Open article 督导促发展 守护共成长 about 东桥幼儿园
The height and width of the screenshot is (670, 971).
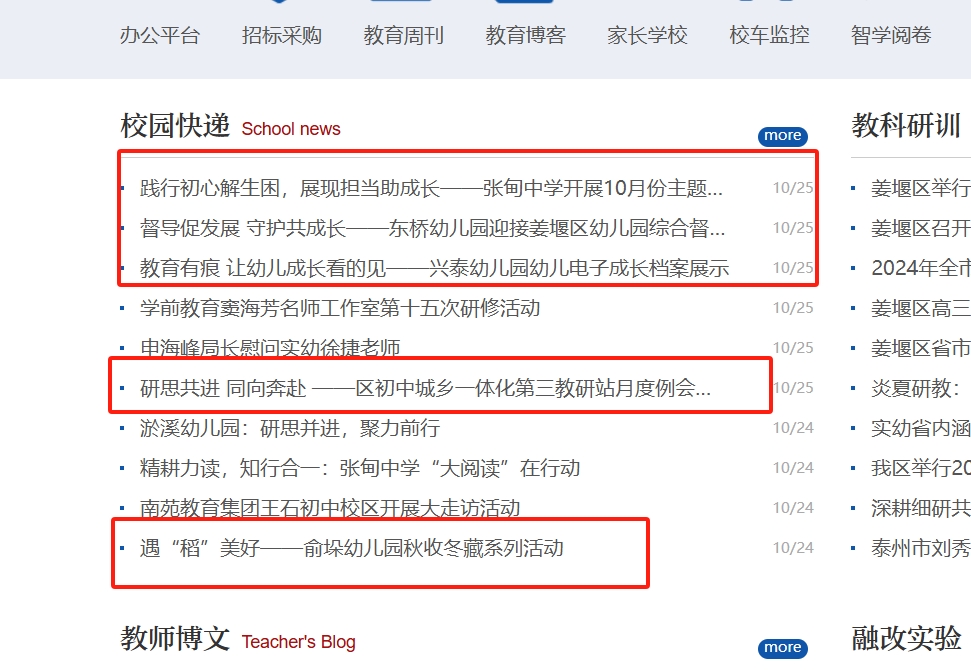coord(432,228)
